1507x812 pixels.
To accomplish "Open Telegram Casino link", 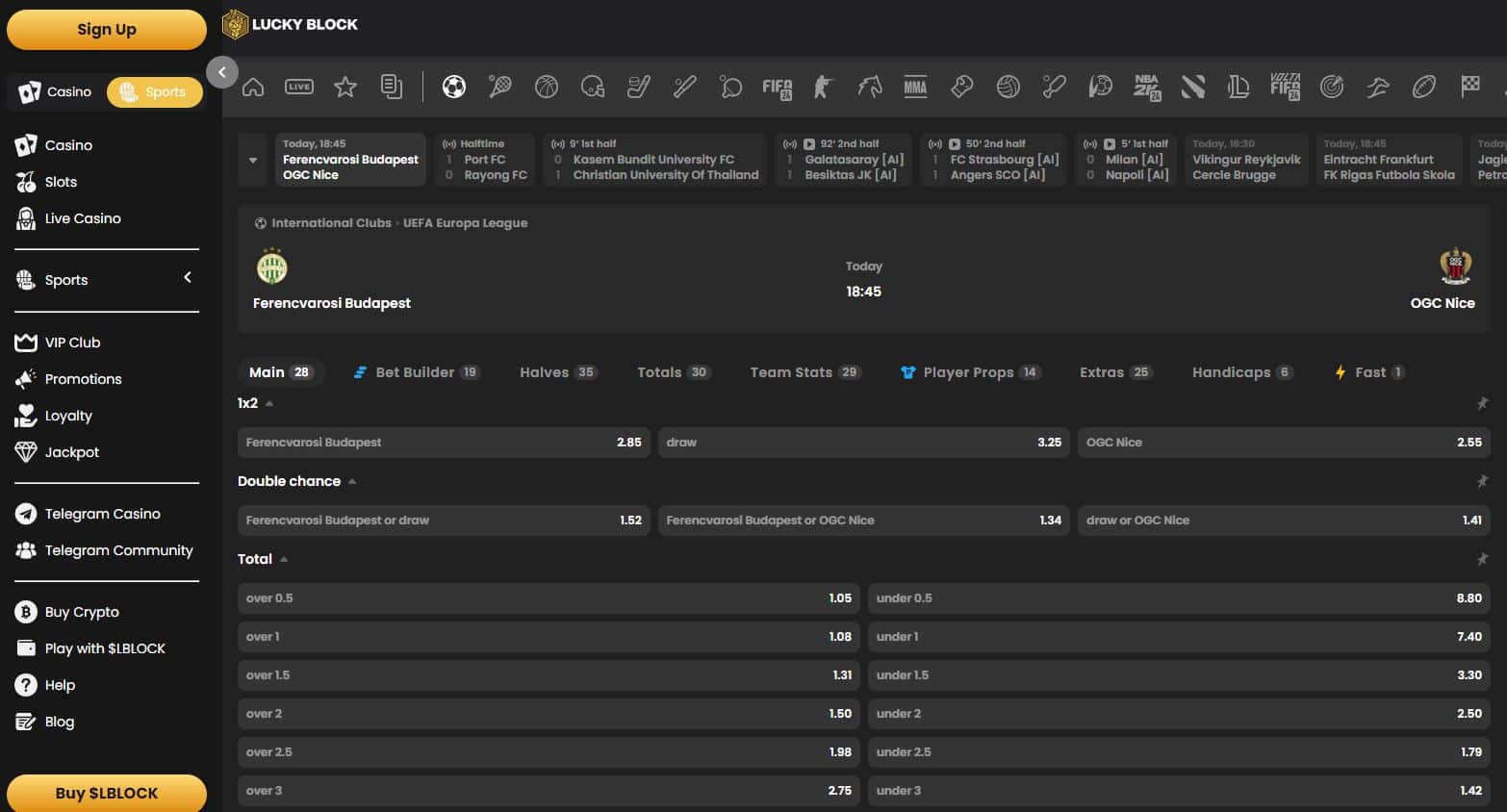I will click(x=102, y=514).
